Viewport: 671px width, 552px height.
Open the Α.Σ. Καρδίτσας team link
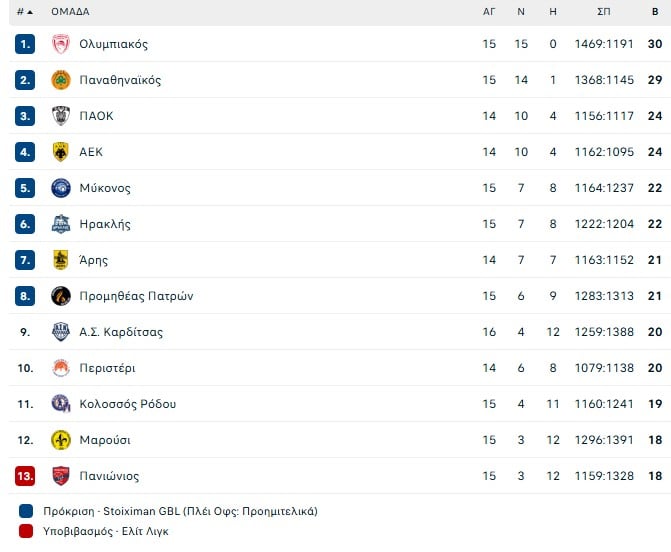coord(120,332)
